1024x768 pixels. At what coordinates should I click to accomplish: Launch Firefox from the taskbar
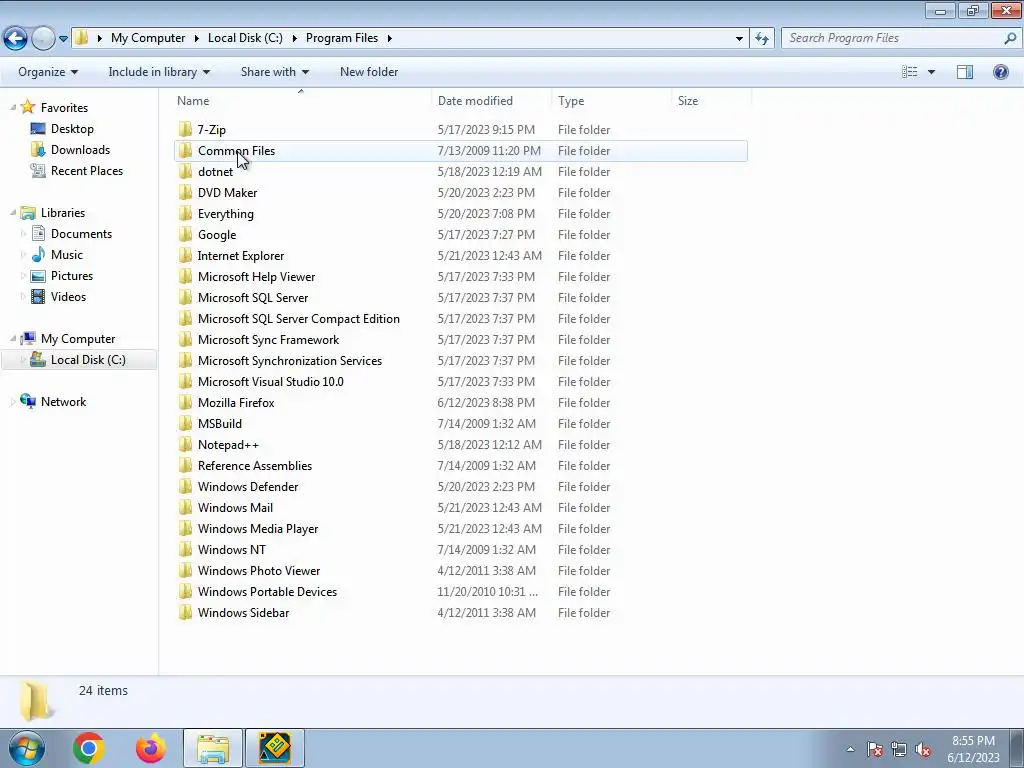(151, 748)
